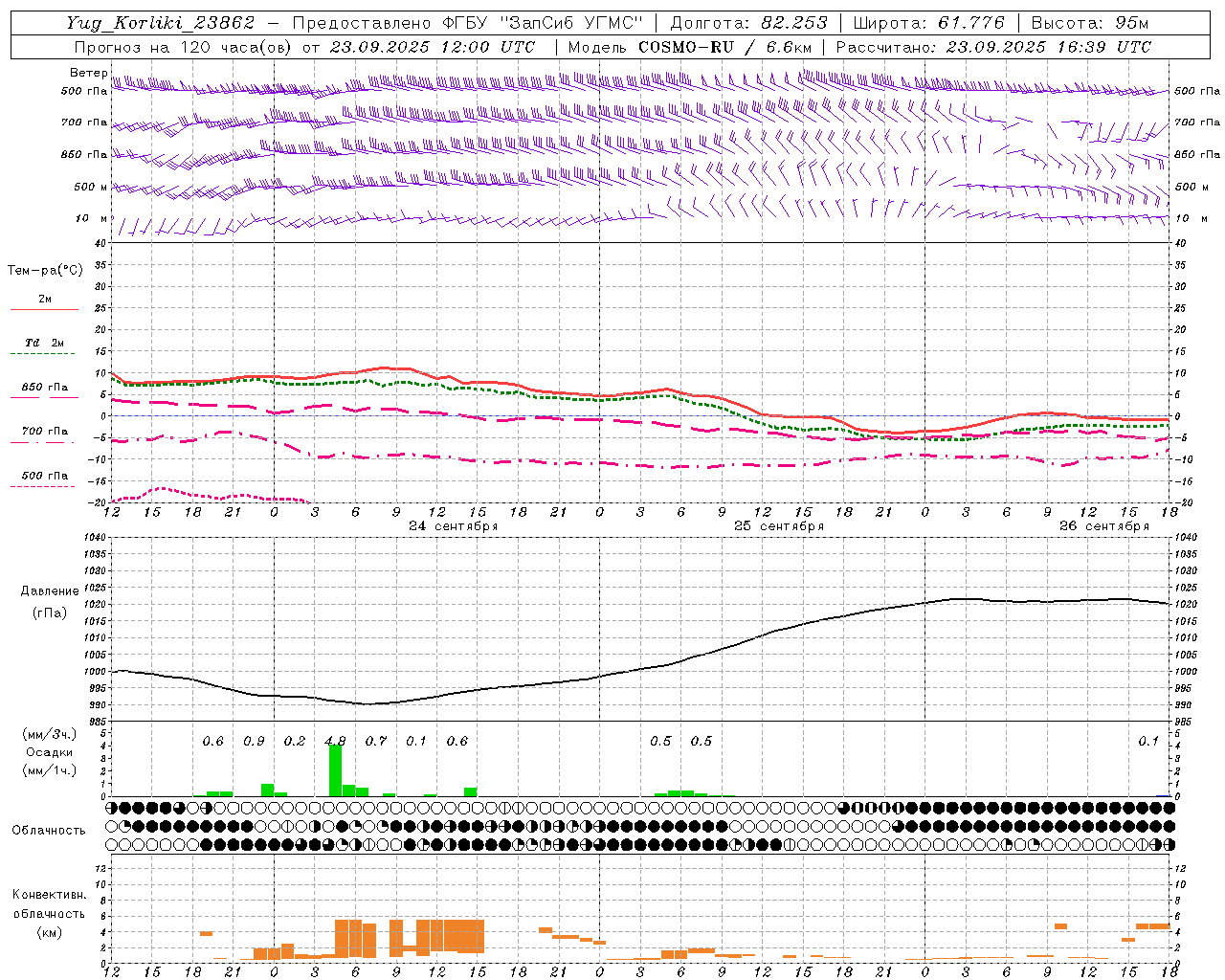Image resolution: width=1225 pixels, height=980 pixels.
Task: Click the 850 гПа temperature legend entry
Action: [45, 388]
